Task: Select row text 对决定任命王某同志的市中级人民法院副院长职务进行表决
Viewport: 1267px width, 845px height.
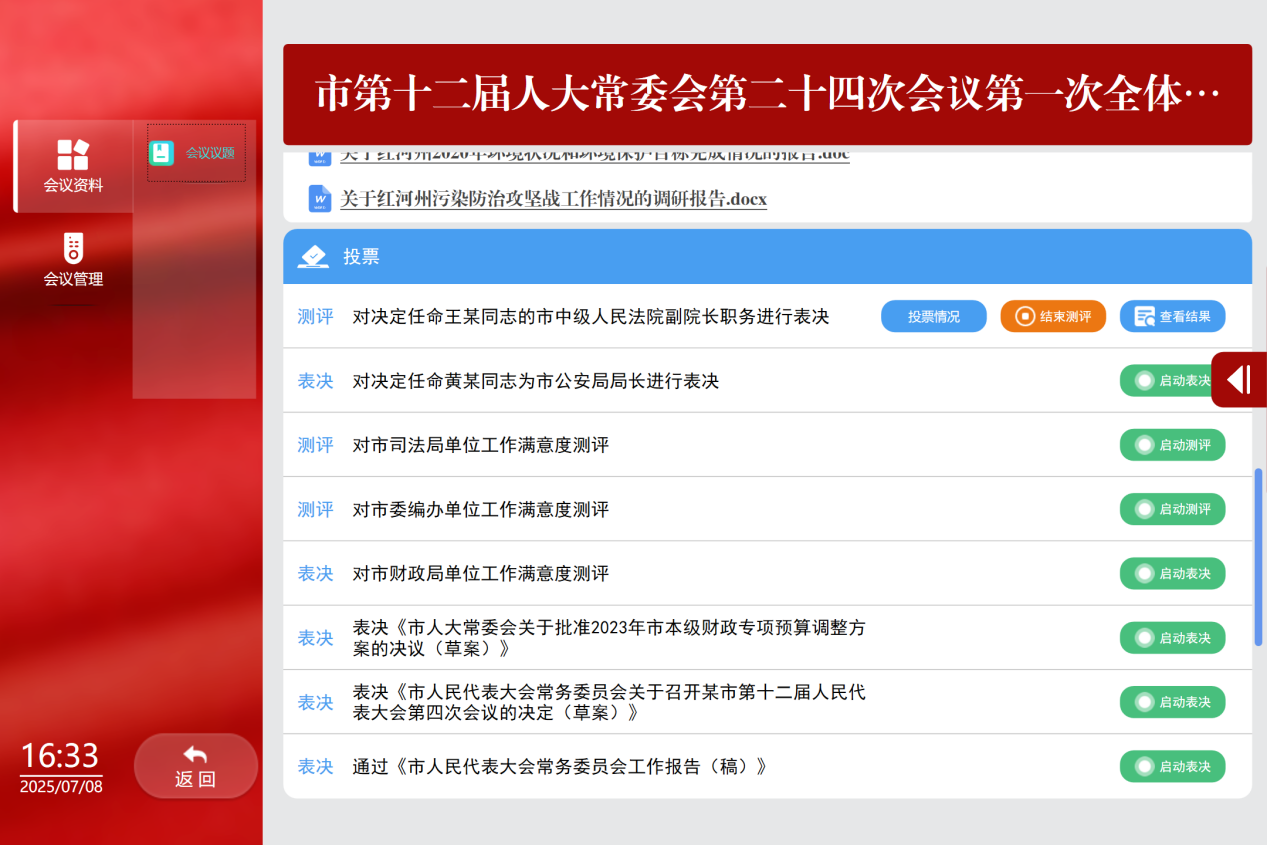Action: tap(591, 317)
